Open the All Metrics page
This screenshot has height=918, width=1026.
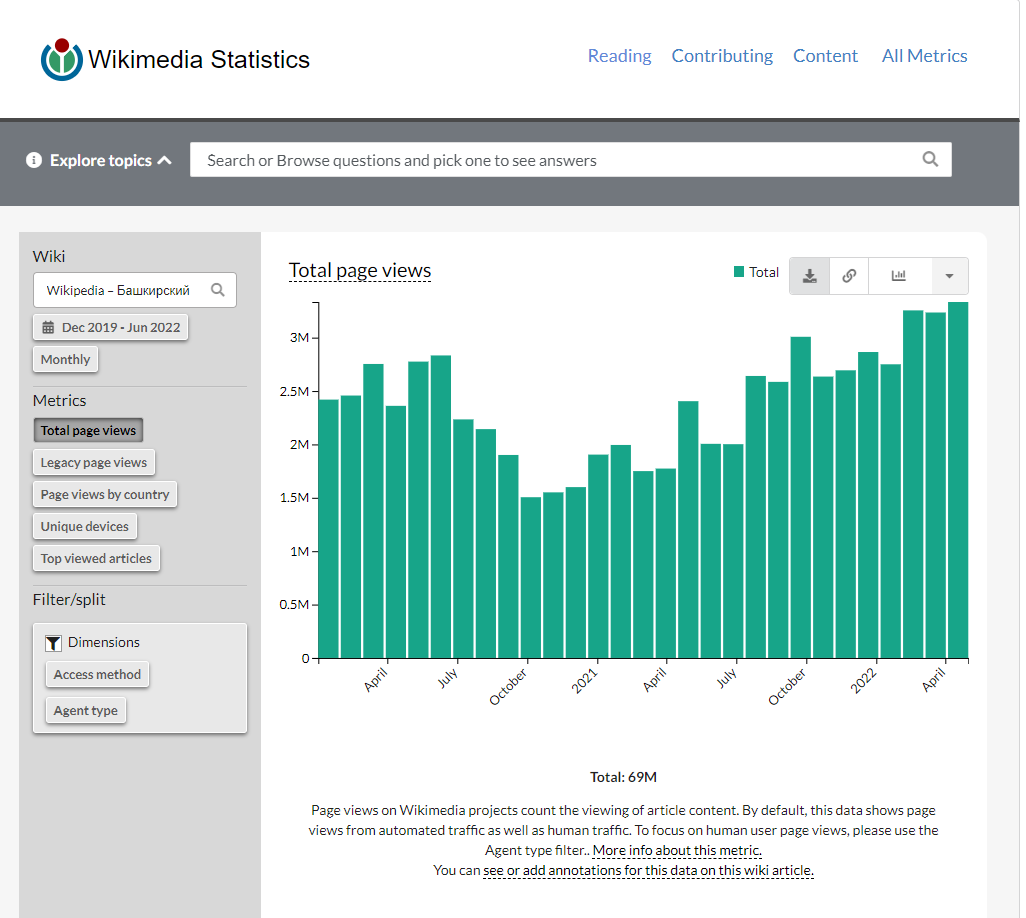click(924, 56)
